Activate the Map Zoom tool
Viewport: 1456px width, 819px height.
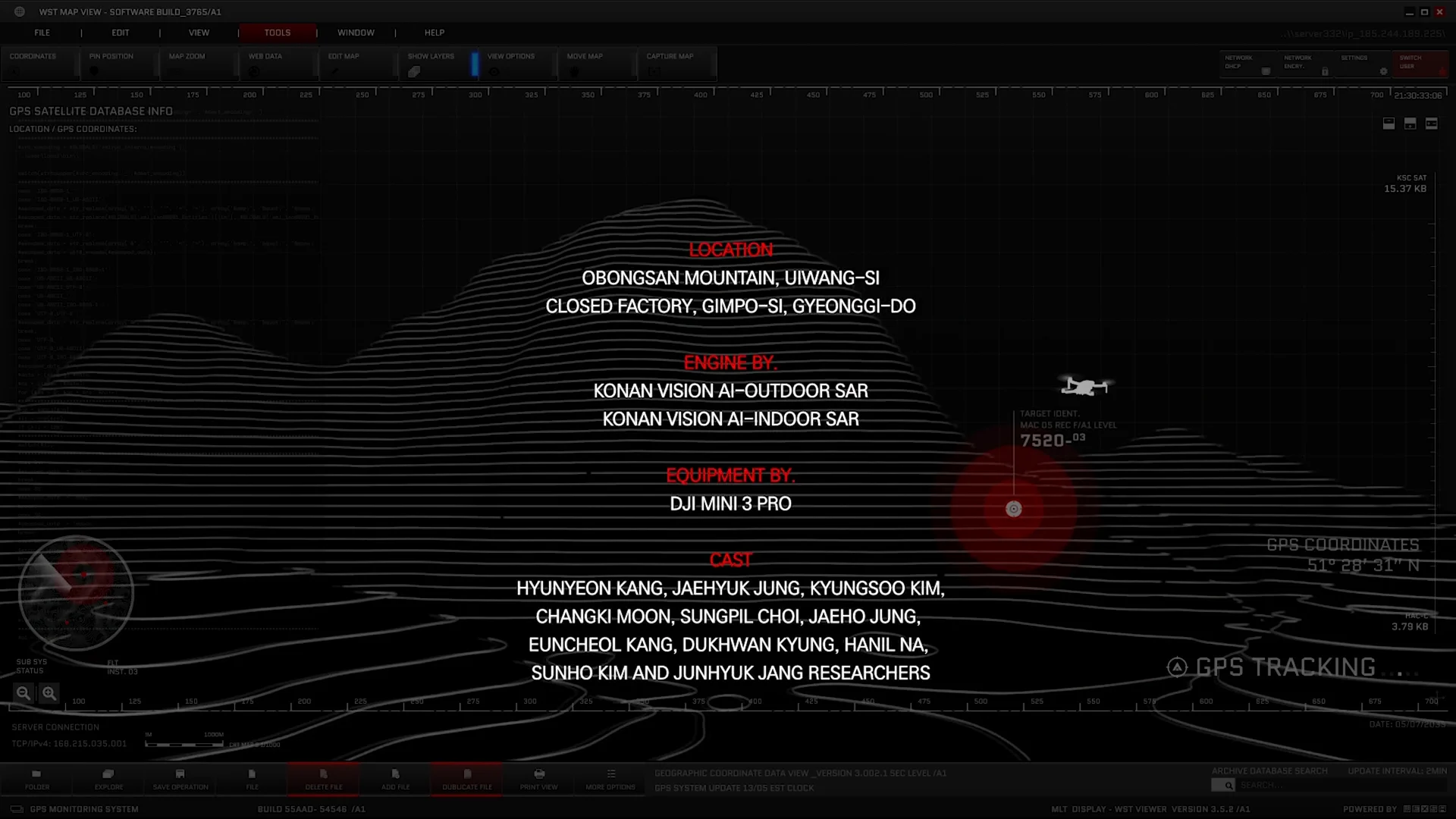pyautogui.click(x=199, y=64)
